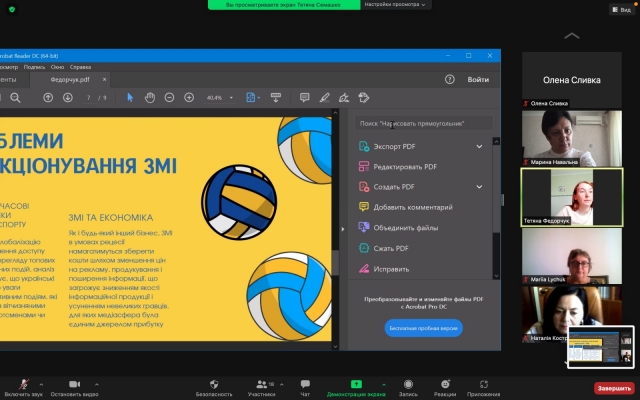Expand the Создать PDF section
The image size is (640, 400).
click(x=479, y=187)
